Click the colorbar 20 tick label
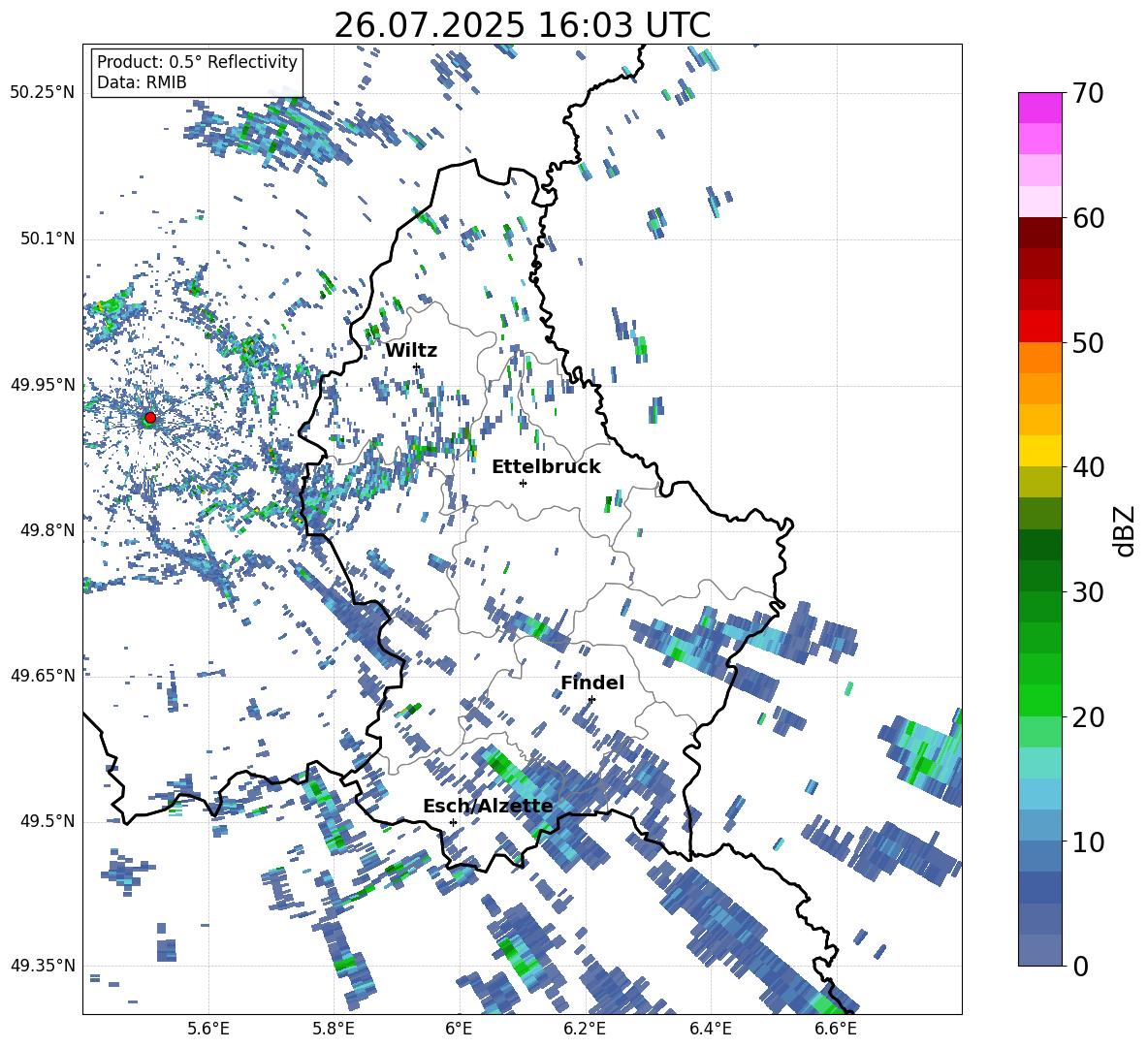 [1089, 717]
